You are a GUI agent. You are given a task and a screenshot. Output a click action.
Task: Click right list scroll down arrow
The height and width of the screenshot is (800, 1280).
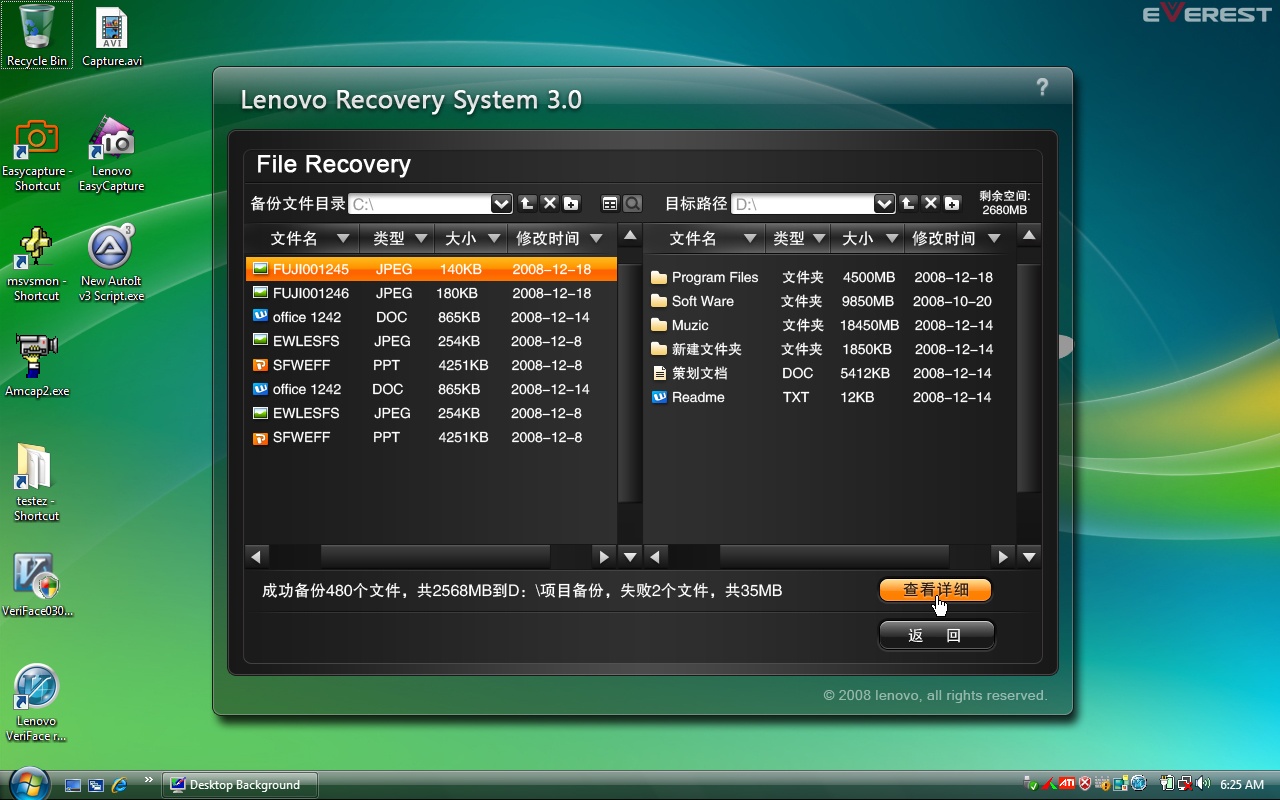[1029, 556]
